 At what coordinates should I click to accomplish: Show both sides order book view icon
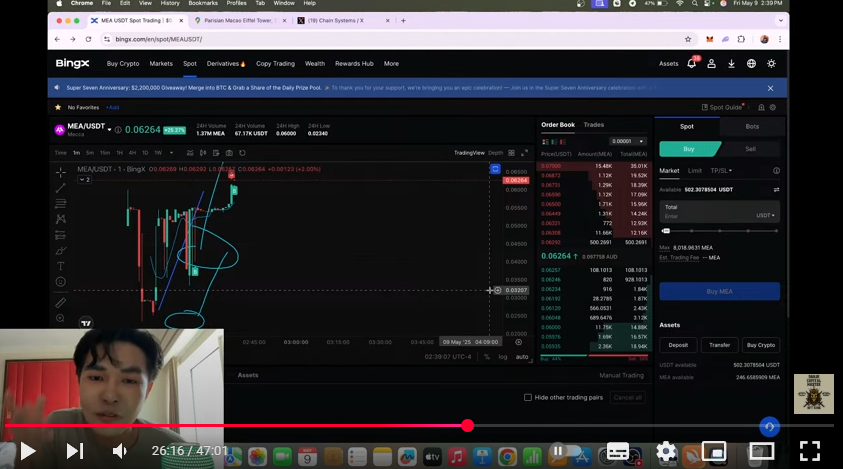pyautogui.click(x=545, y=141)
